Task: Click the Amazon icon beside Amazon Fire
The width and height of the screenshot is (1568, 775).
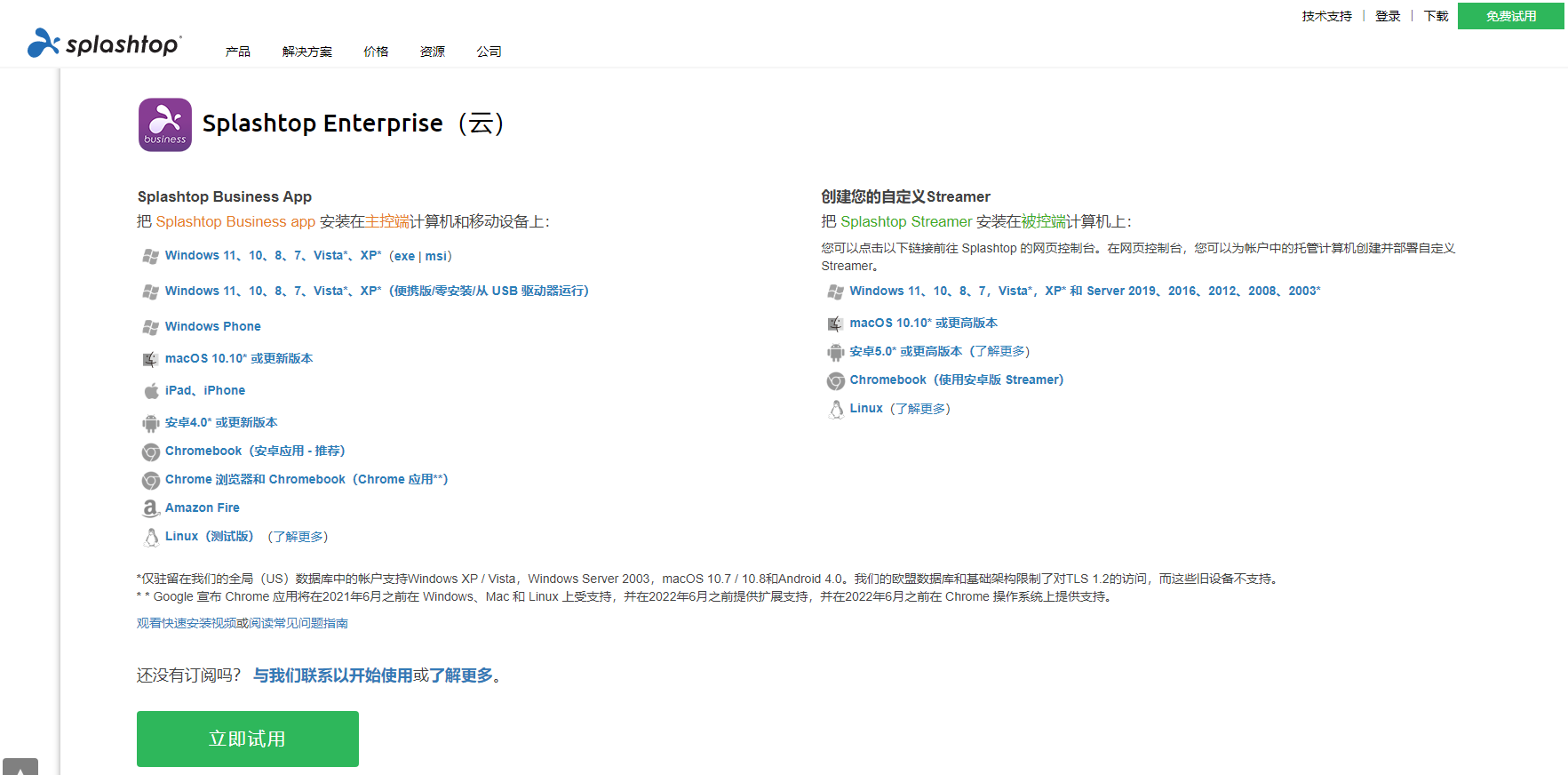Action: pyautogui.click(x=151, y=508)
